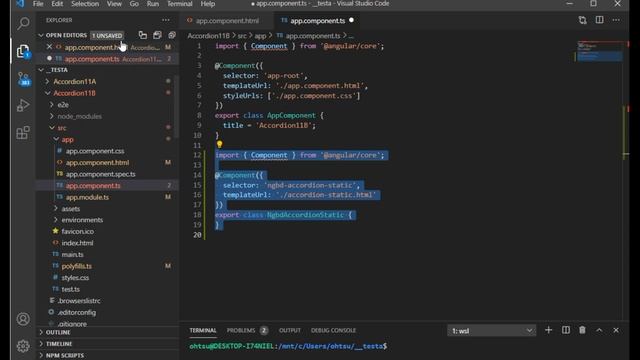Collapse the Accordion11B folder
Screen dimensions: 640x360
[x=74, y=93]
